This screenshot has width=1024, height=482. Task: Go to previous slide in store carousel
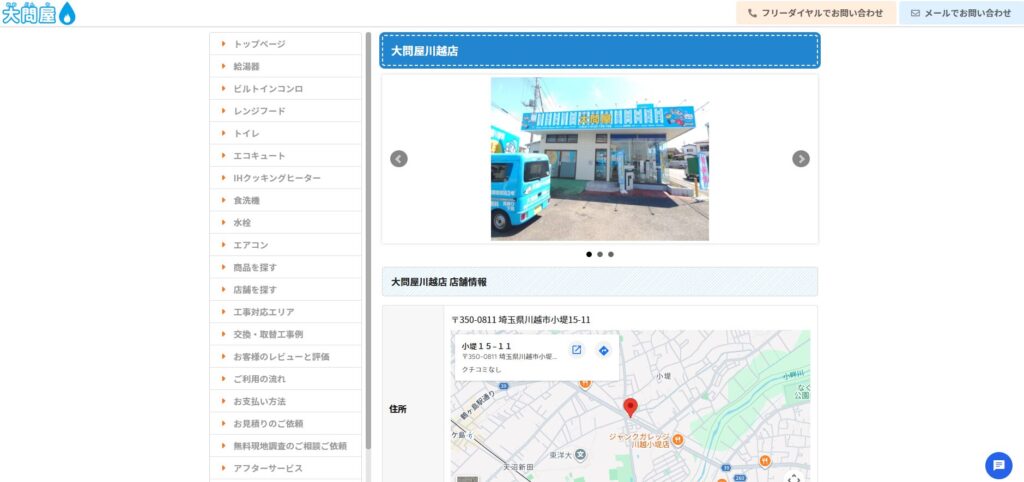tap(399, 159)
